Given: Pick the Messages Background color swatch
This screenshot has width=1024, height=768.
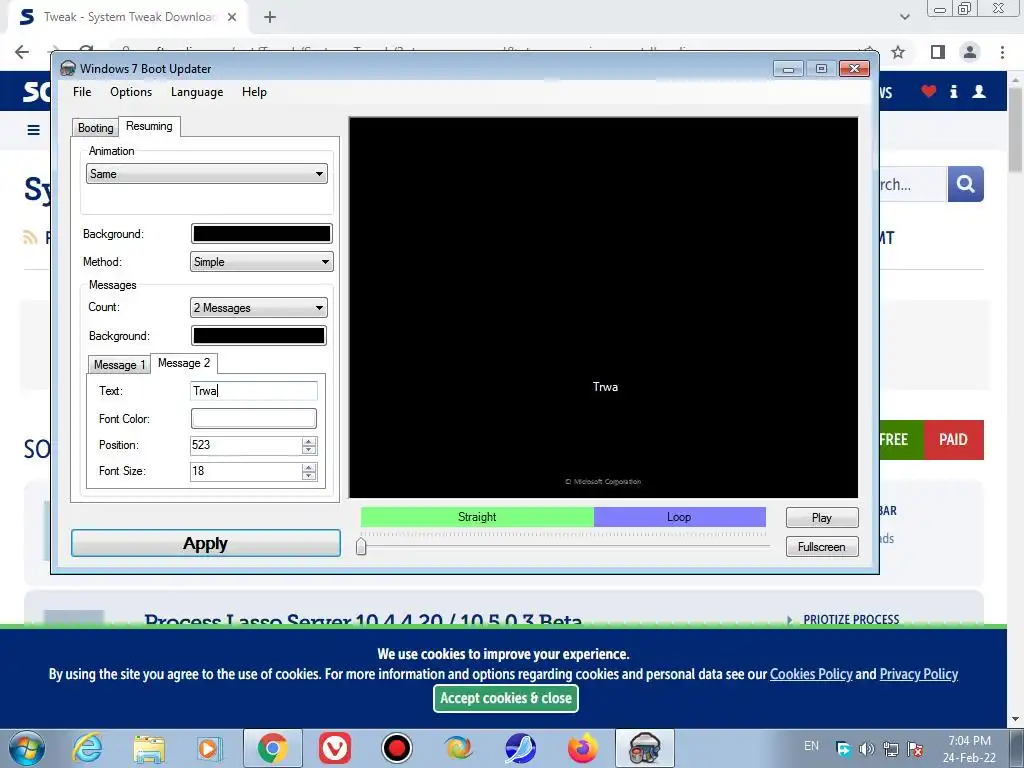Looking at the screenshot, I should (259, 336).
